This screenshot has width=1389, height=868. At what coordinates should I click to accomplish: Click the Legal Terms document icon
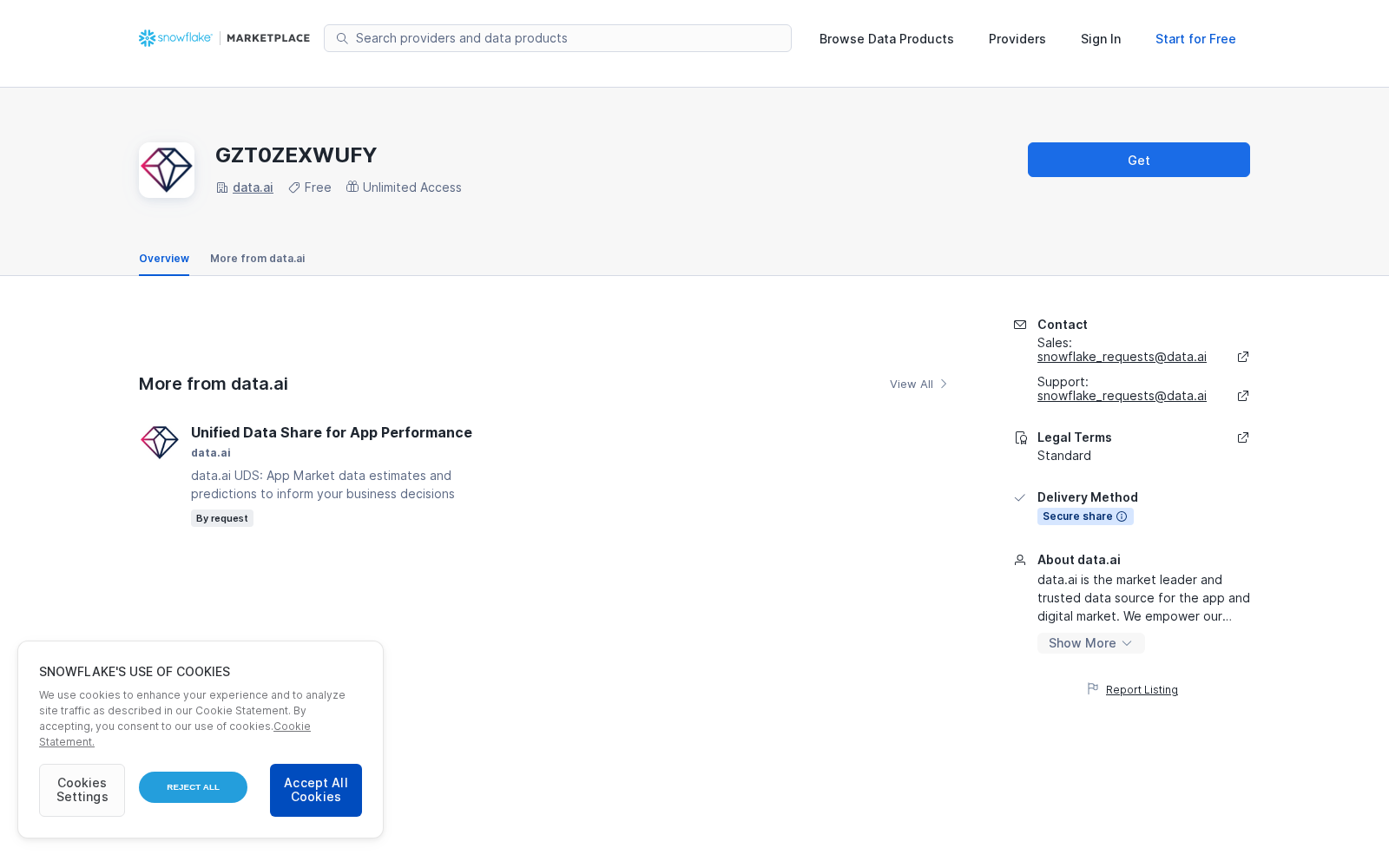(1021, 437)
